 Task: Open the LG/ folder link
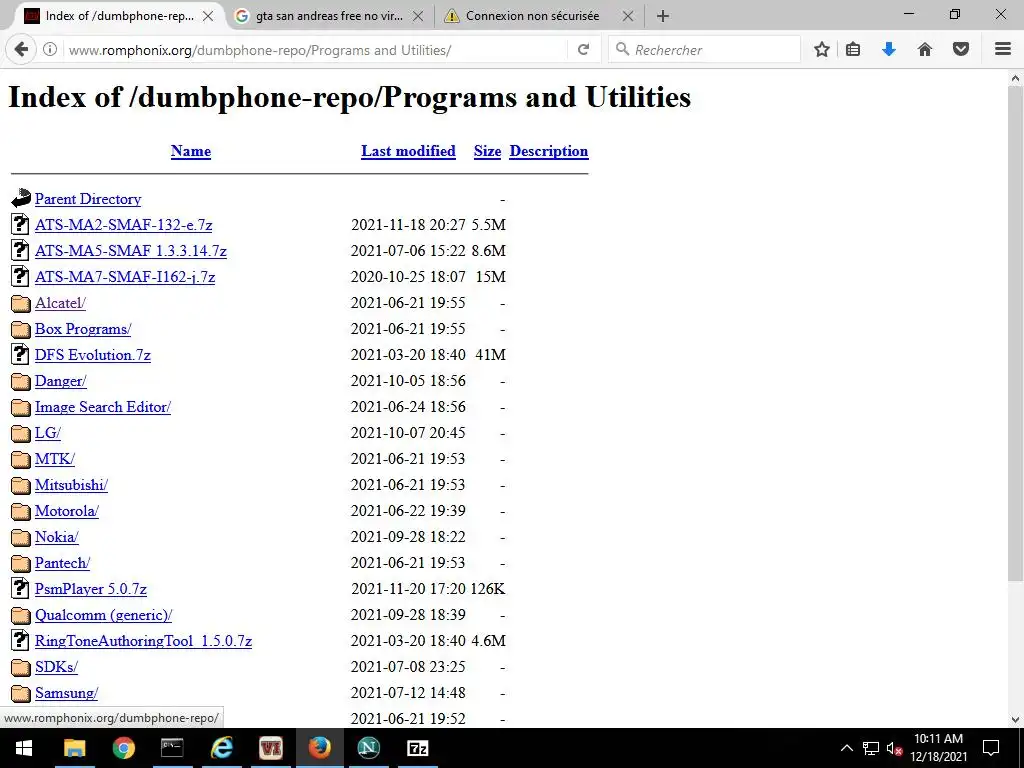coord(48,433)
